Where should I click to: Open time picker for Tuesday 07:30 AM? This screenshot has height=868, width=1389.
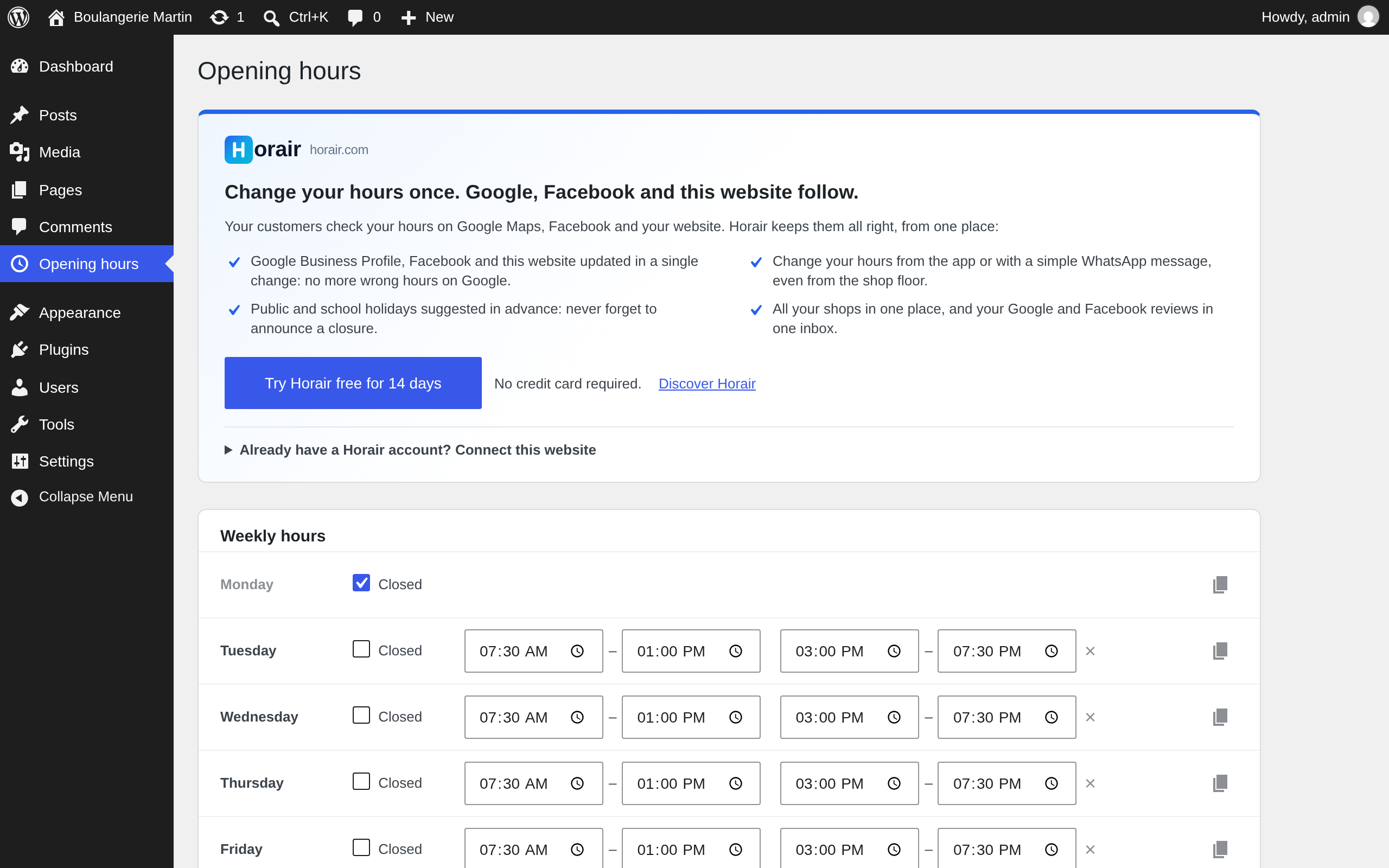click(x=577, y=651)
